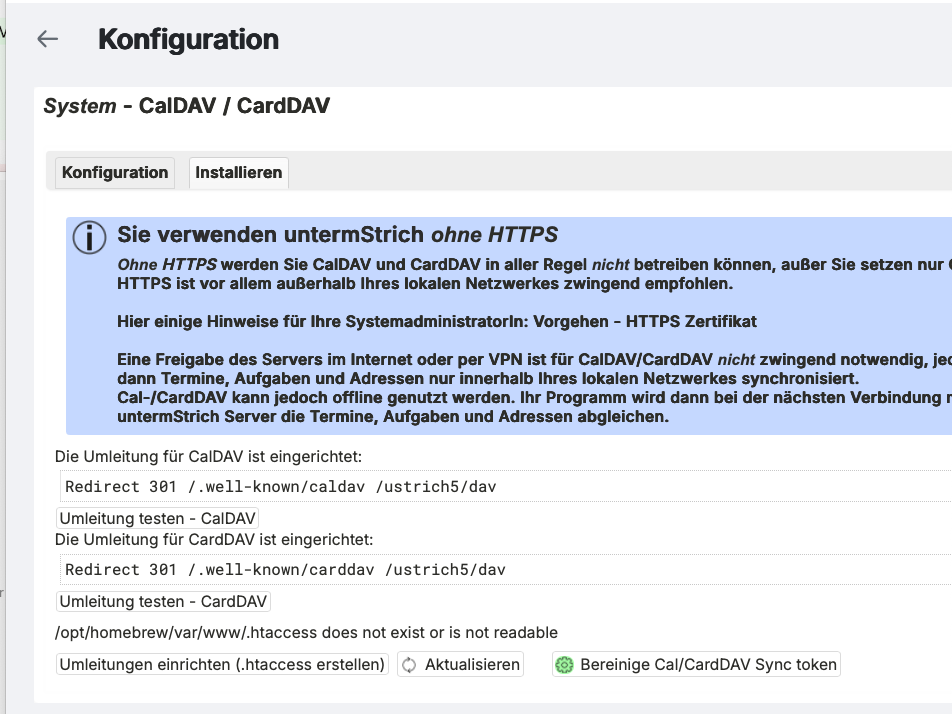Open the Installieren tab

tap(239, 172)
